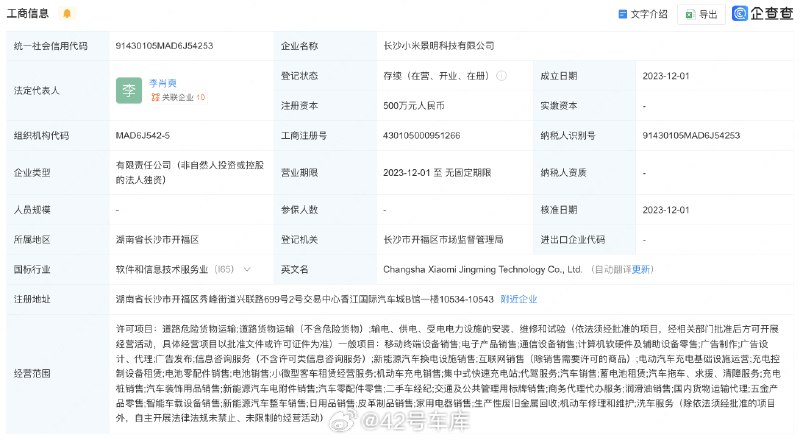Click the 工商信息 section heading

(28, 13)
